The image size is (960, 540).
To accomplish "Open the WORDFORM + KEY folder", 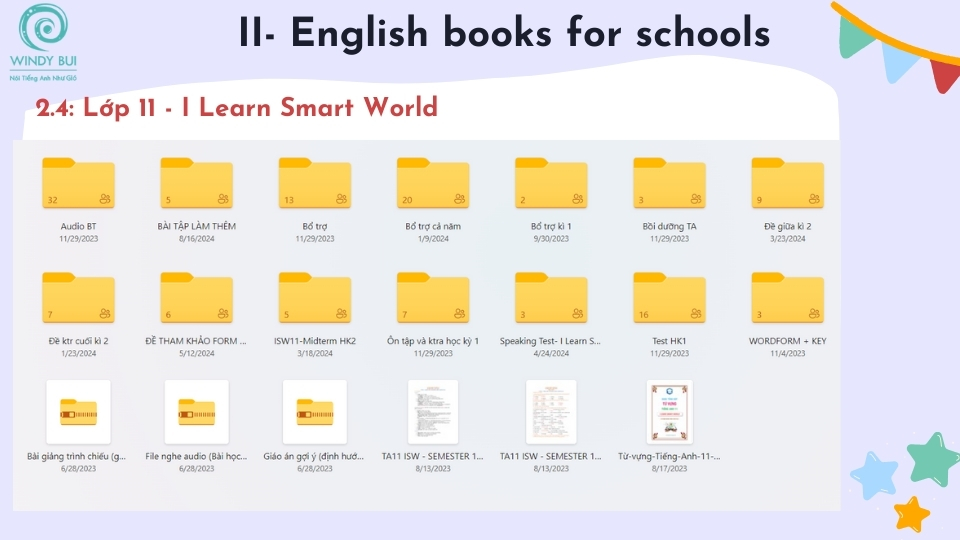I will [x=787, y=299].
